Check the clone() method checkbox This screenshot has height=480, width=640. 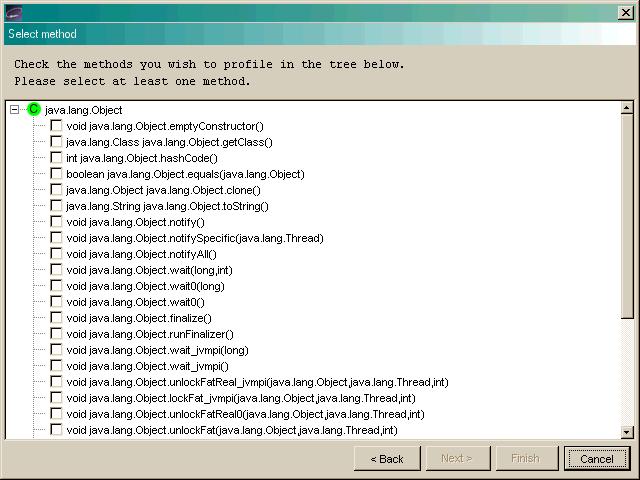[x=56, y=190]
